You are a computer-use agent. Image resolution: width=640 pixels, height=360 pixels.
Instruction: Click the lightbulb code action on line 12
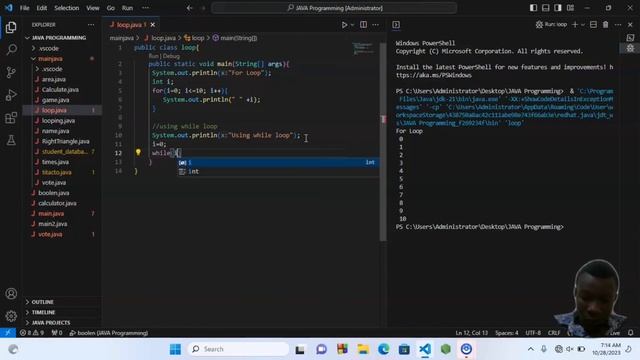click(x=138, y=152)
